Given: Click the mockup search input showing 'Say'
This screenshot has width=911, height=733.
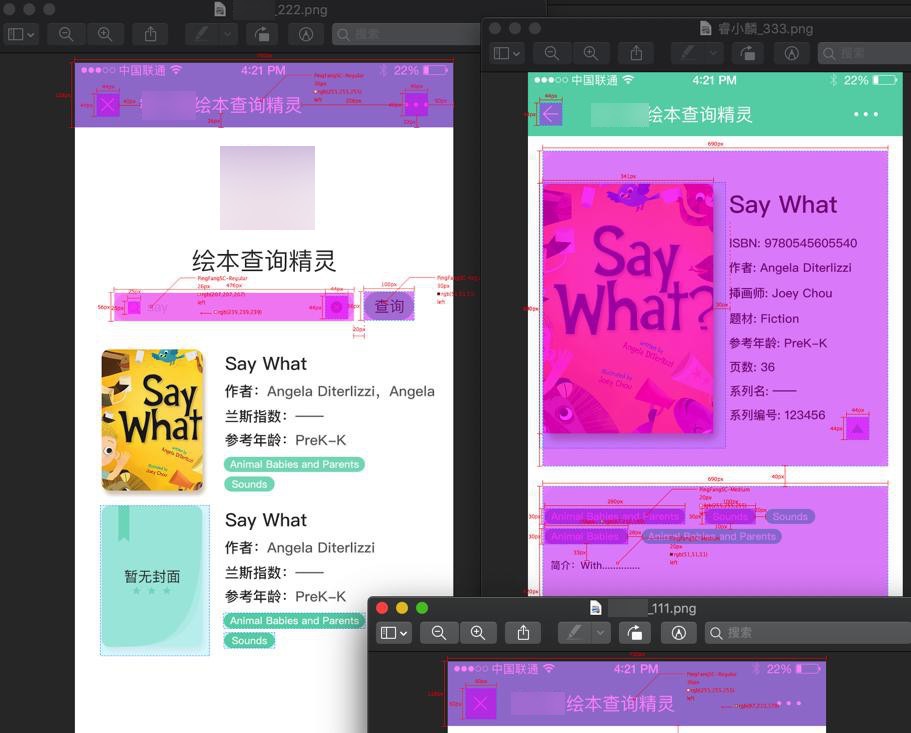Looking at the screenshot, I should pos(234,307).
